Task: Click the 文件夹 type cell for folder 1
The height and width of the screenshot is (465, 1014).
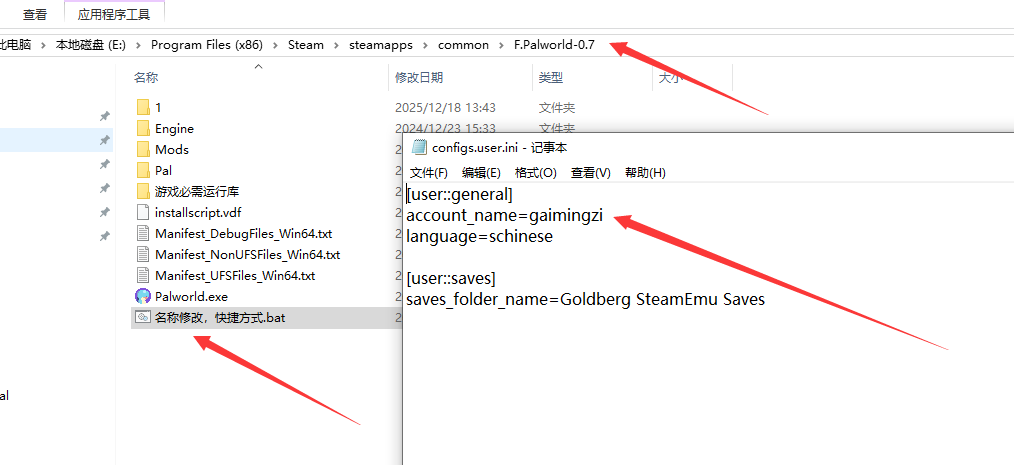Action: tap(557, 107)
